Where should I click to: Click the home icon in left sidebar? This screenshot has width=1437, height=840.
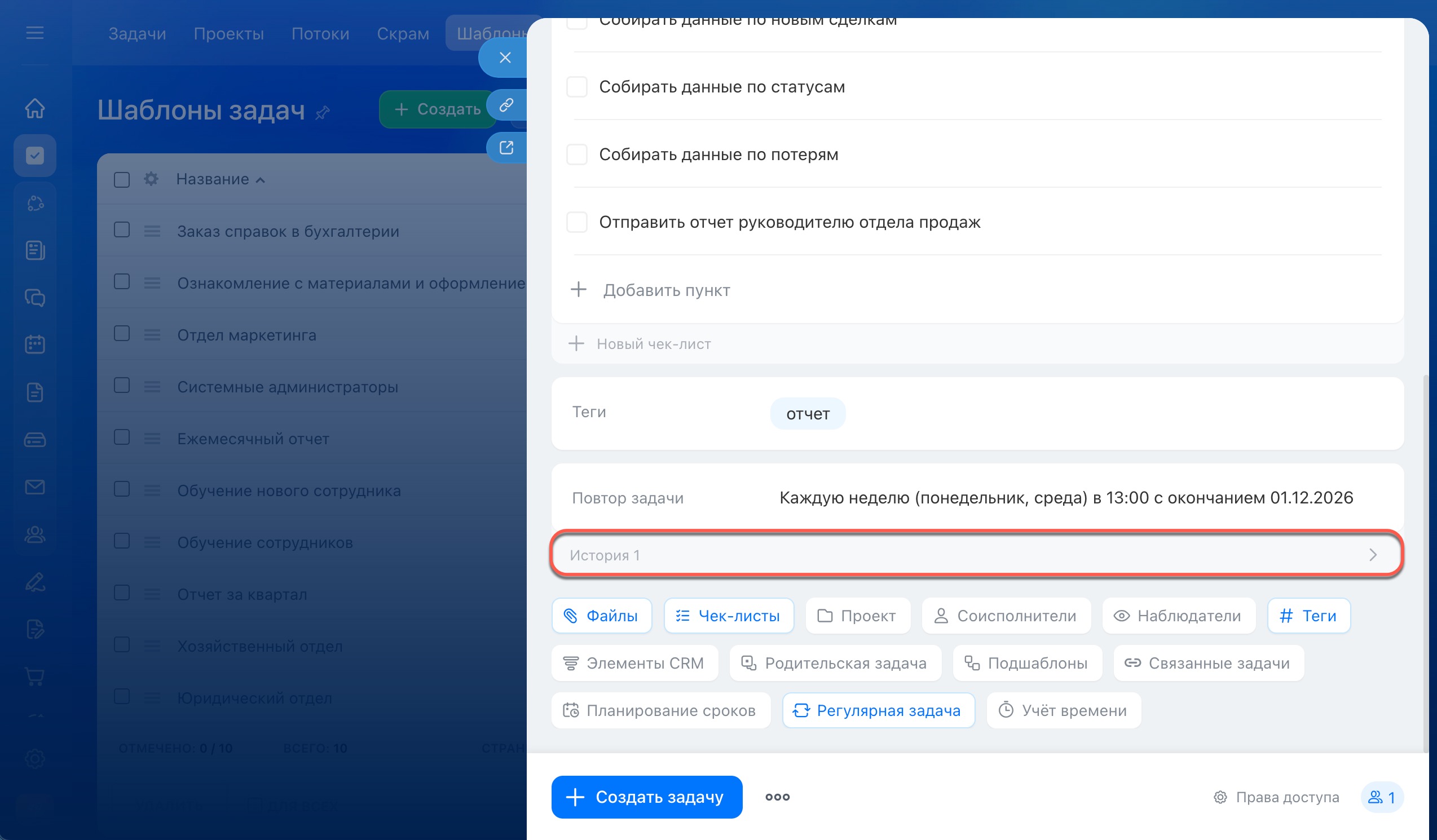tap(35, 108)
